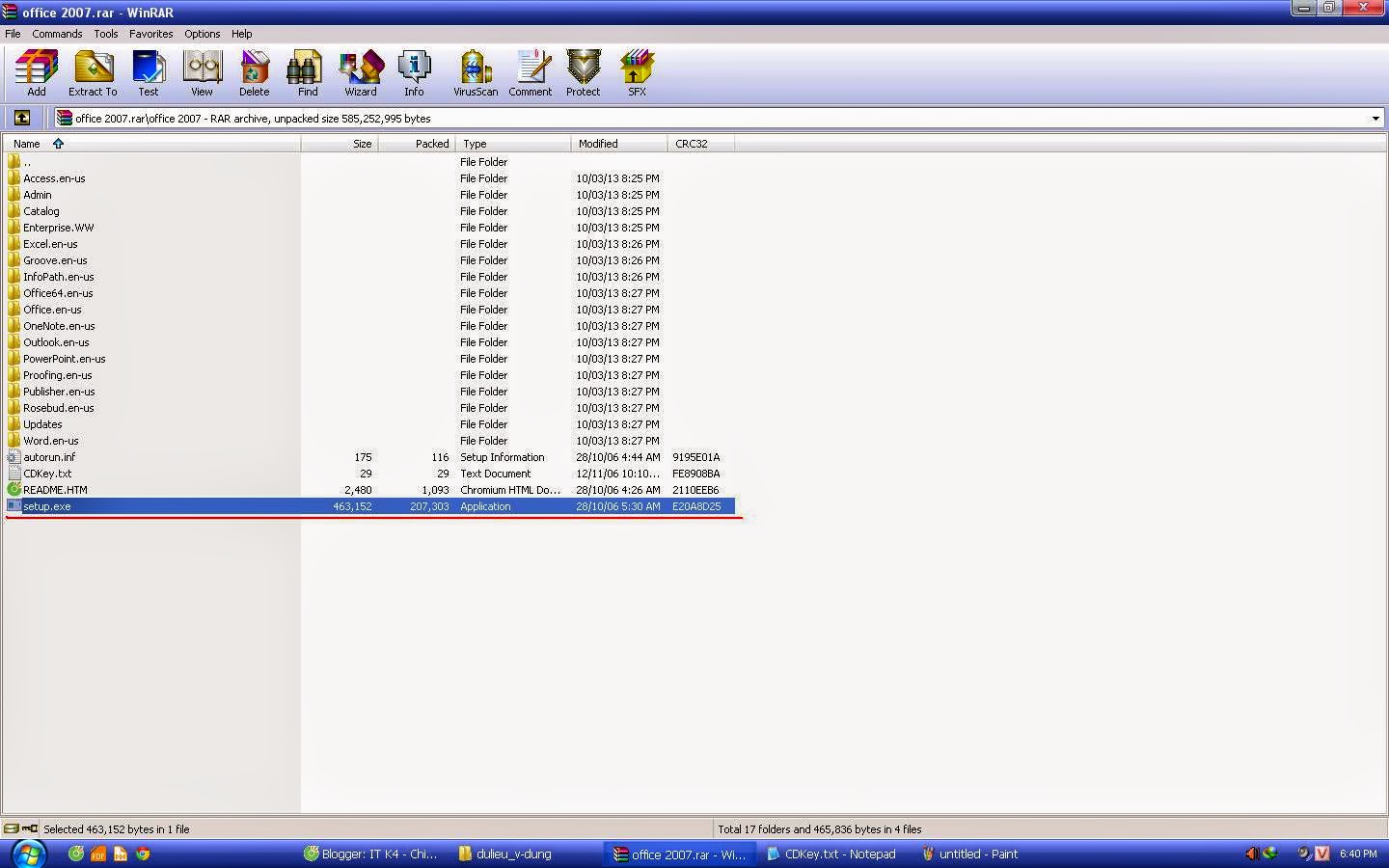Open Chrome from quick launch
This screenshot has width=1389, height=868.
pos(144,854)
